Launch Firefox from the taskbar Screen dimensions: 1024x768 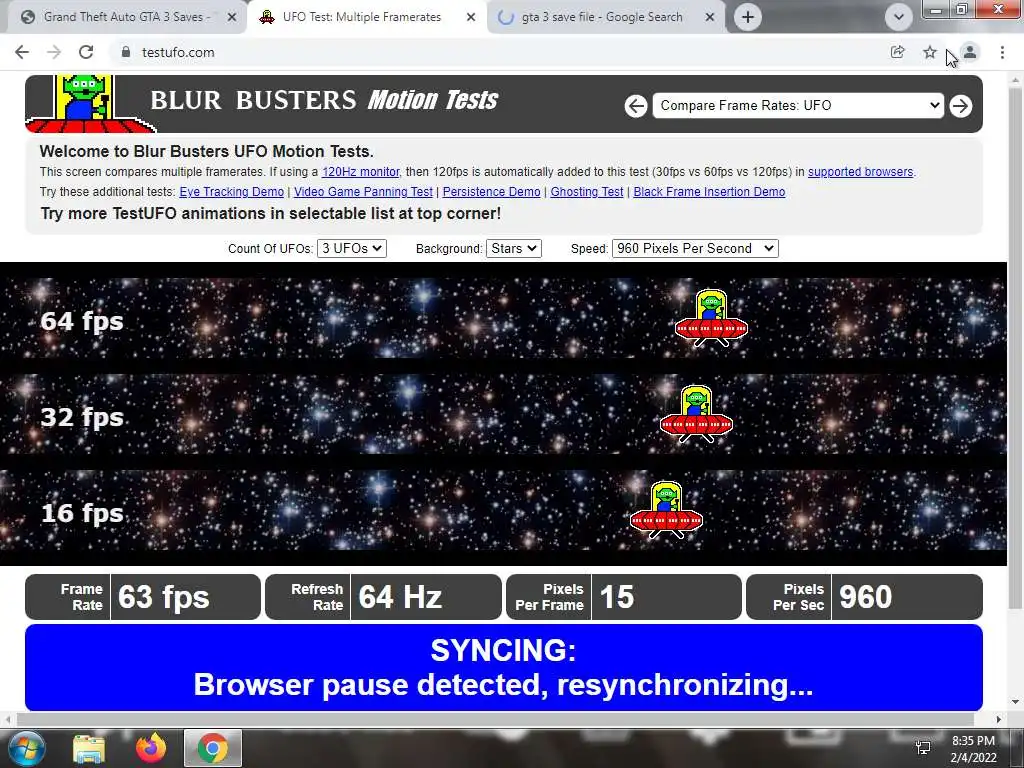151,748
